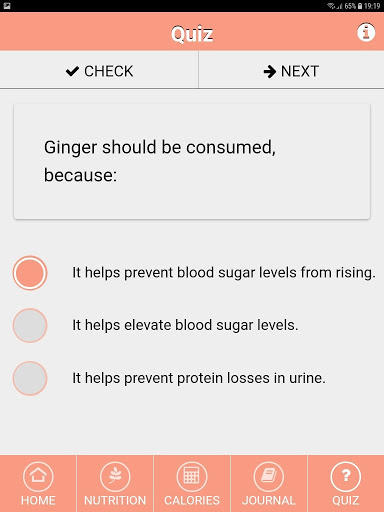
Task: Tap the answer text about protein losses
Action: point(199,378)
